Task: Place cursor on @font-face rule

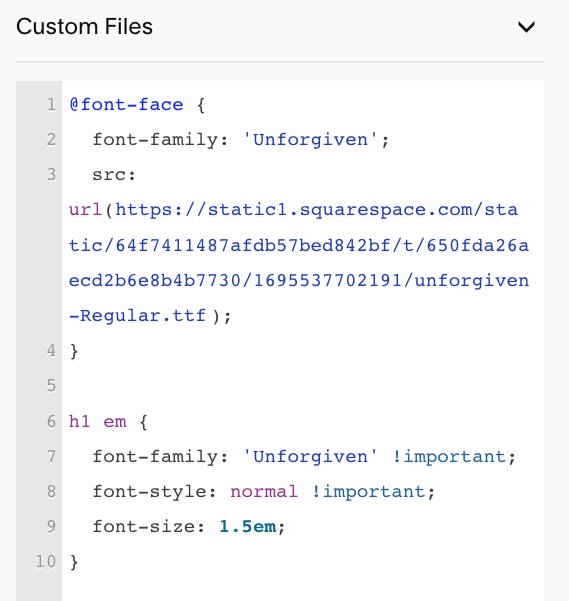Action: [126, 105]
